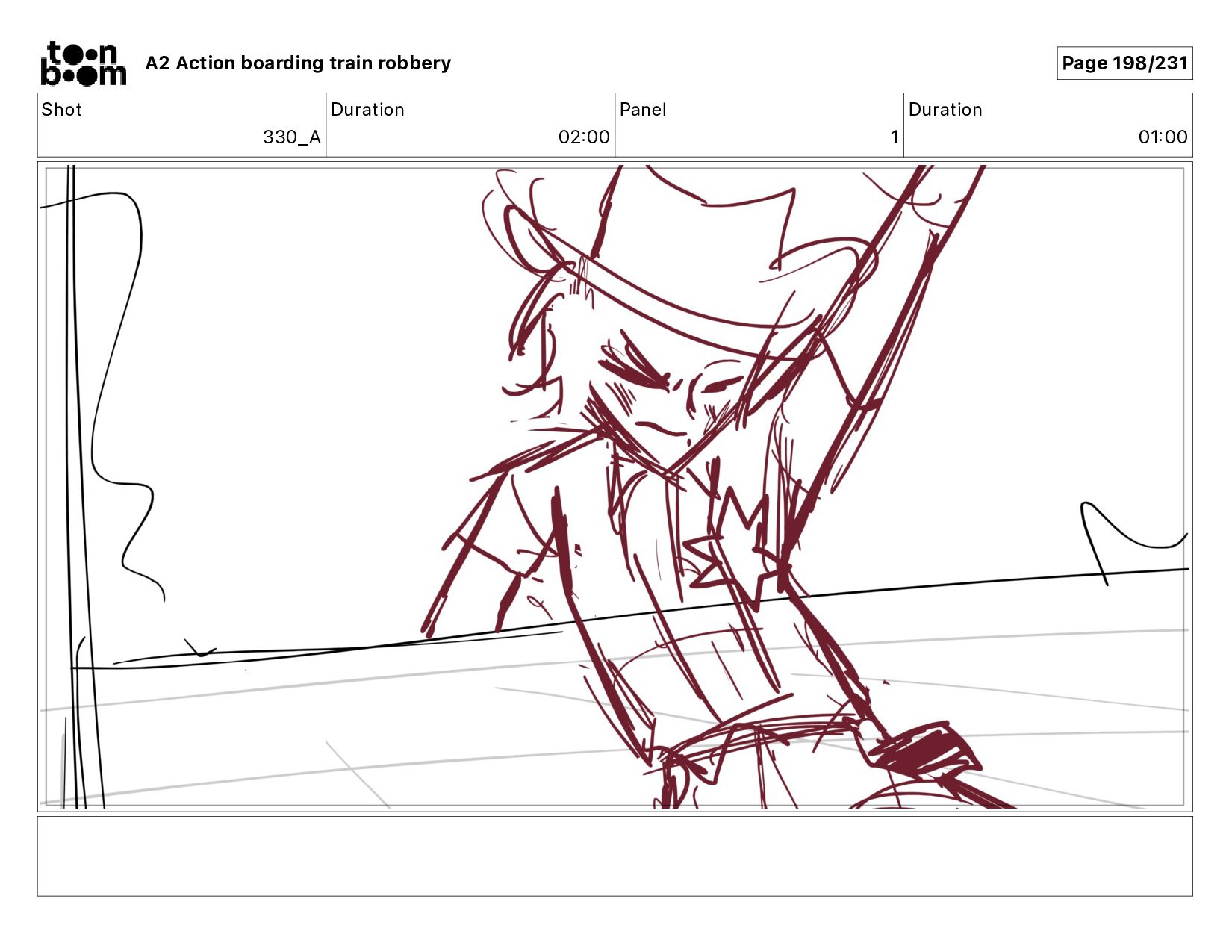Select the title 'A2 Action boarding train robbery'
This screenshot has width=1232, height=952.
click(298, 63)
